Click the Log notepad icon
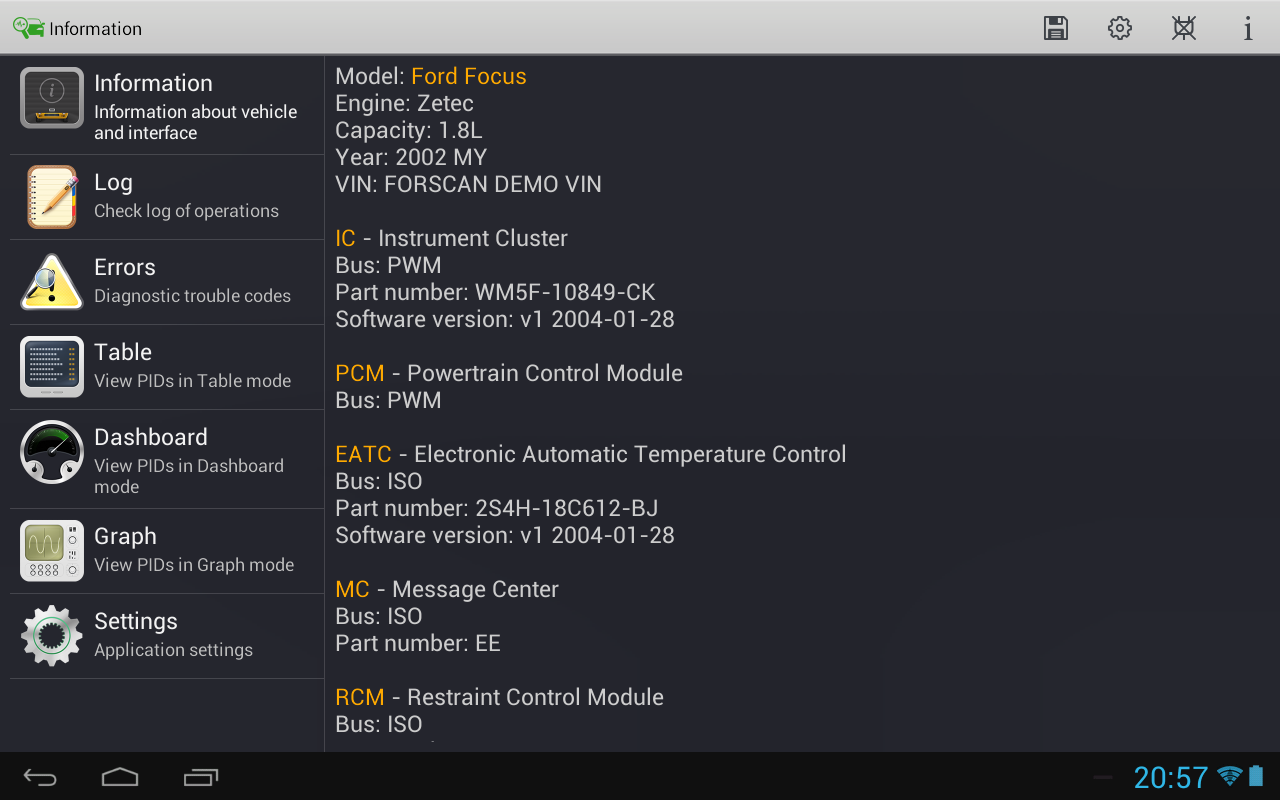The height and width of the screenshot is (800, 1280). (52, 197)
